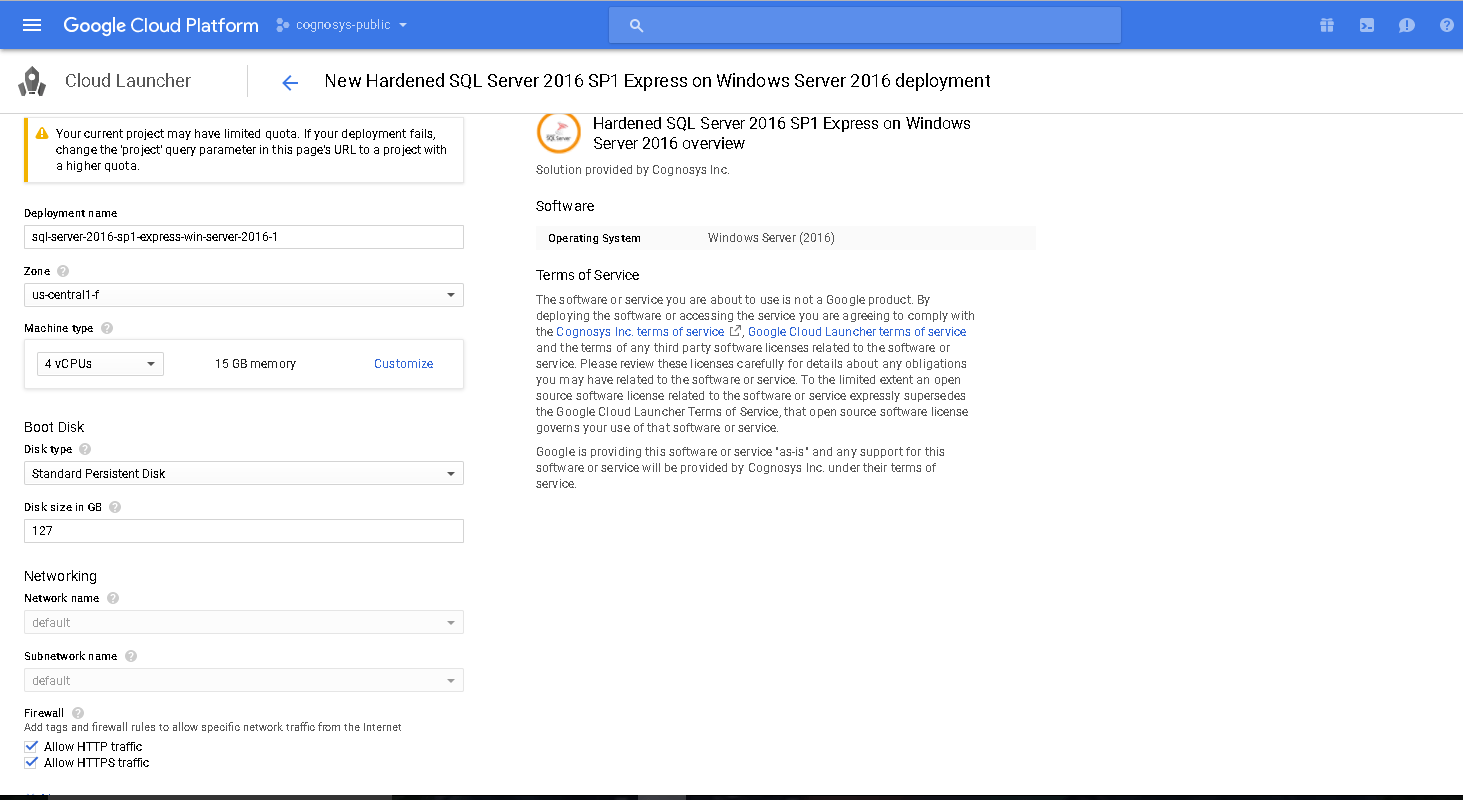This screenshot has width=1463, height=800.
Task: Open Google Cloud Launcher terms of service
Action: (x=857, y=332)
